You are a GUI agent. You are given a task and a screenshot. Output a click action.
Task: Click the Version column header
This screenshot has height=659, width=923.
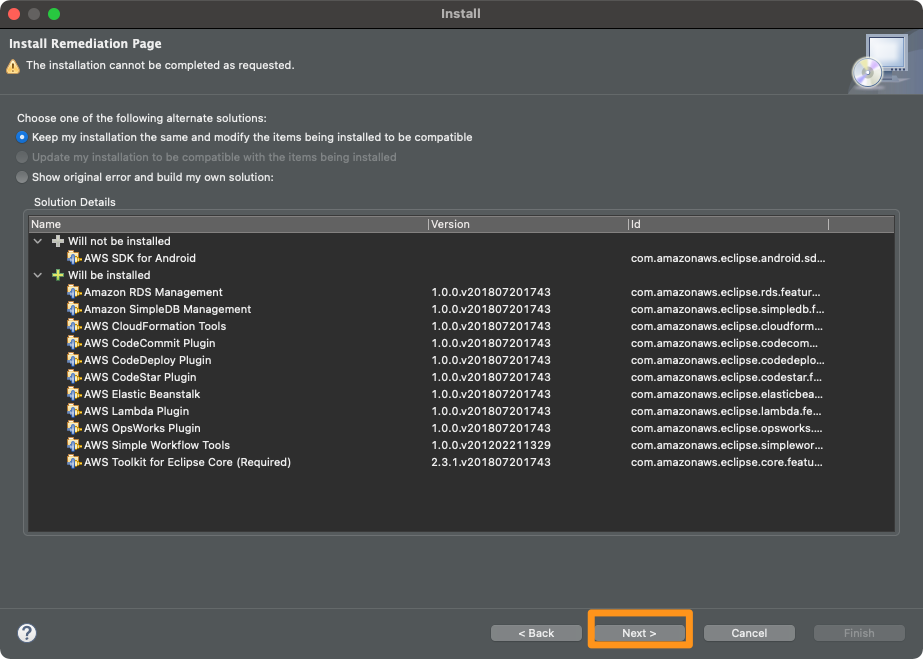(528, 224)
